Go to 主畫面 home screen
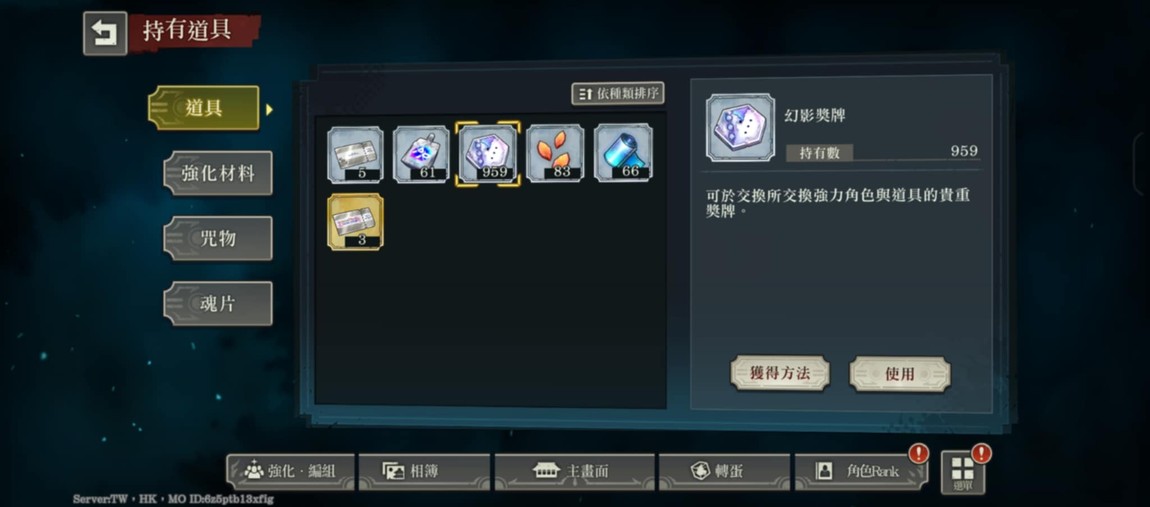This screenshot has height=507, width=1150. pyautogui.click(x=574, y=471)
